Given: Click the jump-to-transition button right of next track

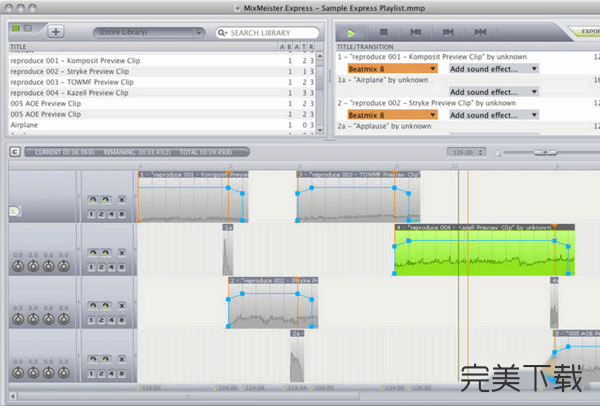Looking at the screenshot, I should pos(480,33).
